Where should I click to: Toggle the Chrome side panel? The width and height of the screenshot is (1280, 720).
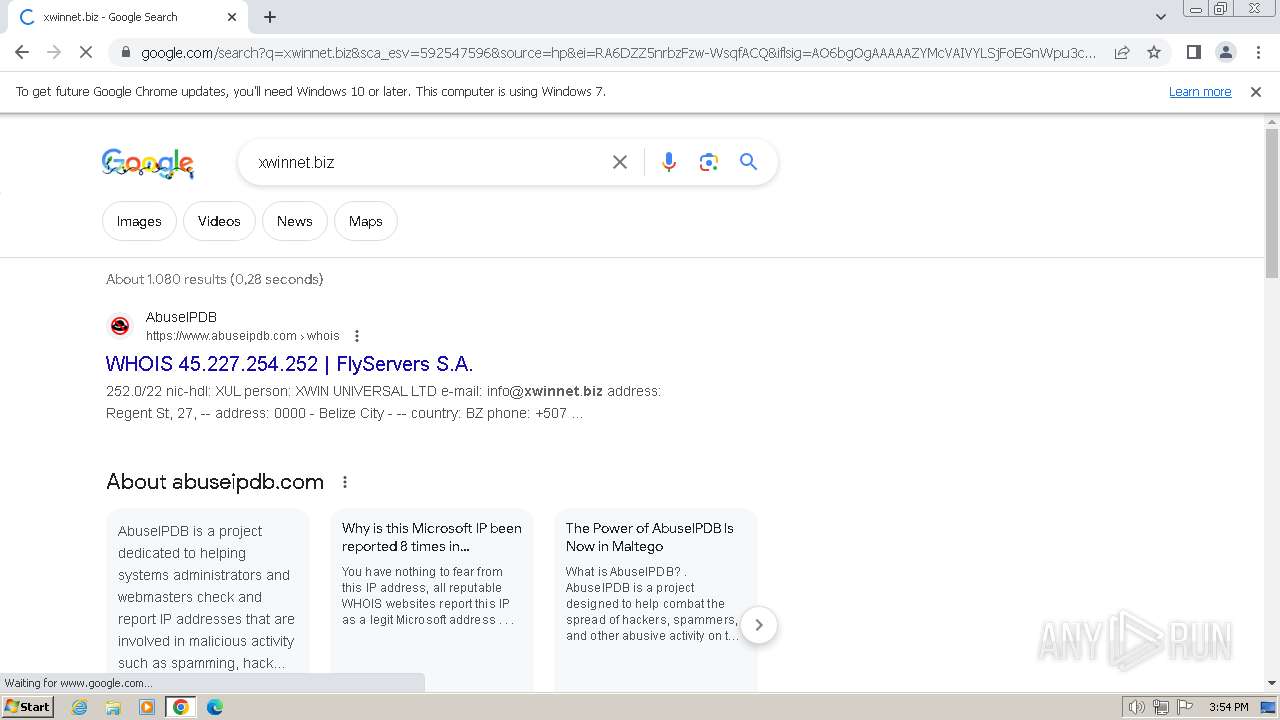click(1193, 52)
